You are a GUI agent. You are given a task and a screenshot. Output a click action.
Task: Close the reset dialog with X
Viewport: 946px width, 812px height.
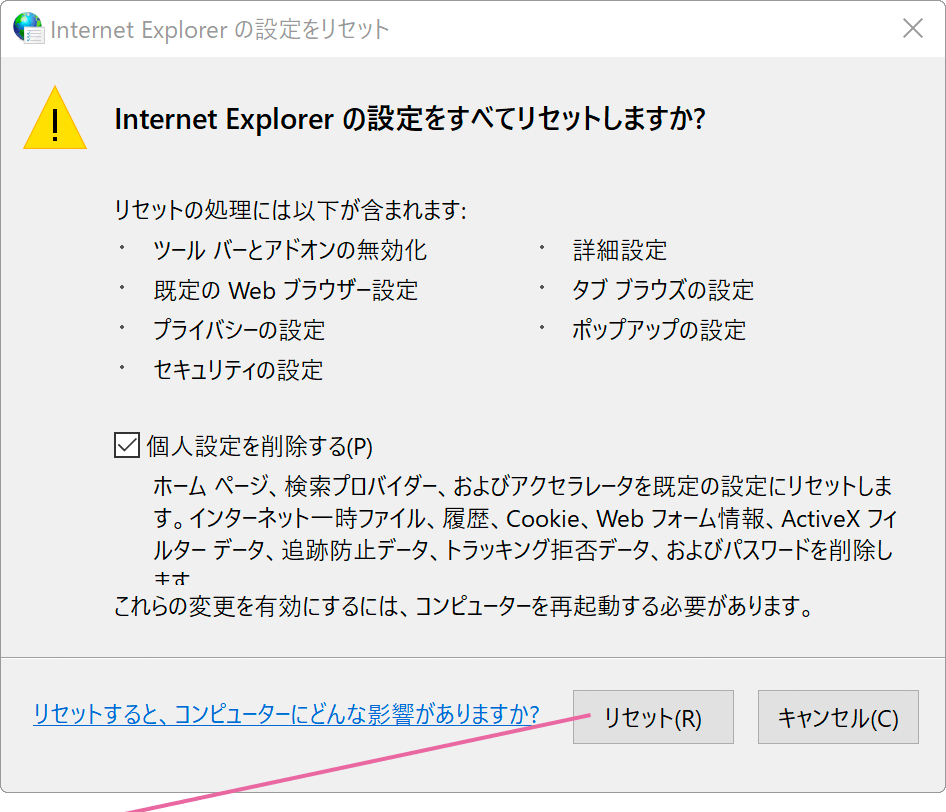point(912,28)
